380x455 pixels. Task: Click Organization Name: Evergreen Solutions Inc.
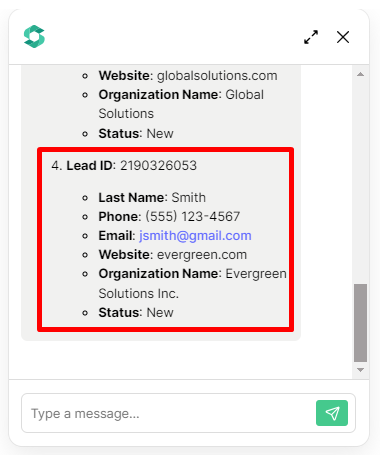tap(193, 283)
